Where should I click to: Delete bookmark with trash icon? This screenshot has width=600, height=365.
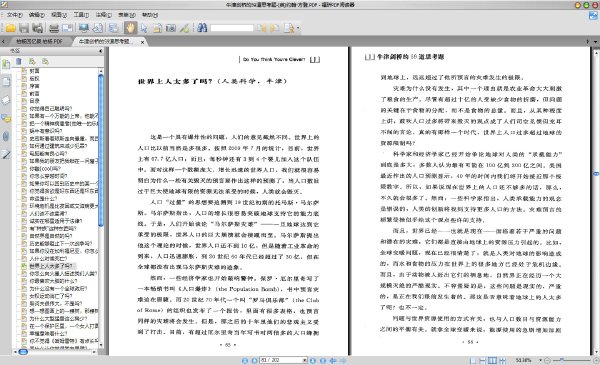[19, 61]
